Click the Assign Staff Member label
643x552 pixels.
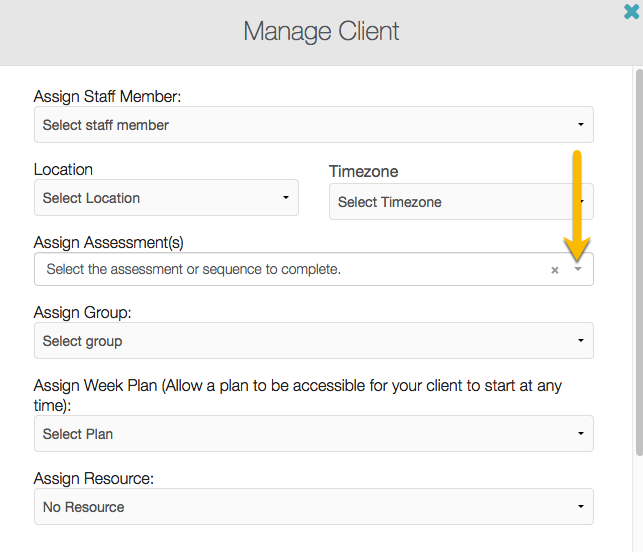107,97
